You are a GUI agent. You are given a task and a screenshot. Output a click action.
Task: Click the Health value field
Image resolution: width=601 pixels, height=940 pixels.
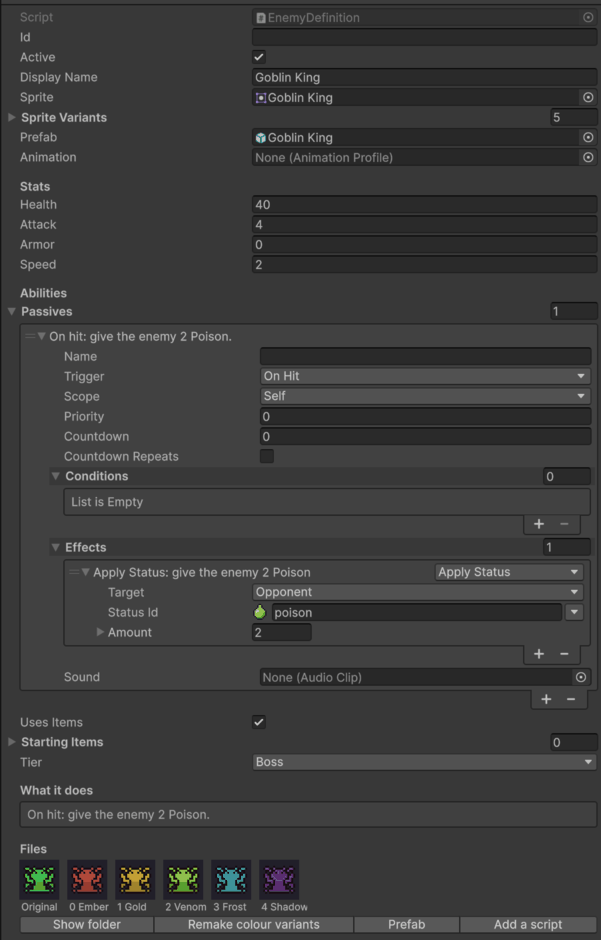[x=425, y=204]
